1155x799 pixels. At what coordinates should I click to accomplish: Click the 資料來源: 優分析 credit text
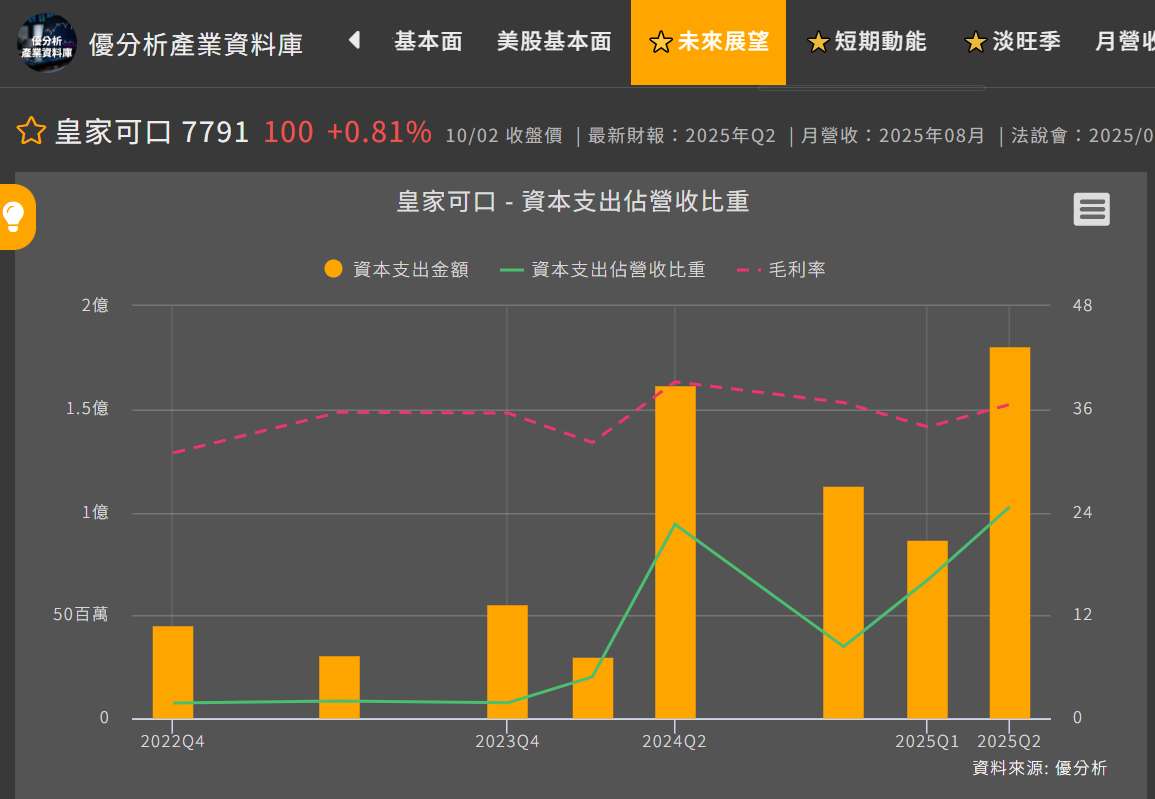[1039, 768]
